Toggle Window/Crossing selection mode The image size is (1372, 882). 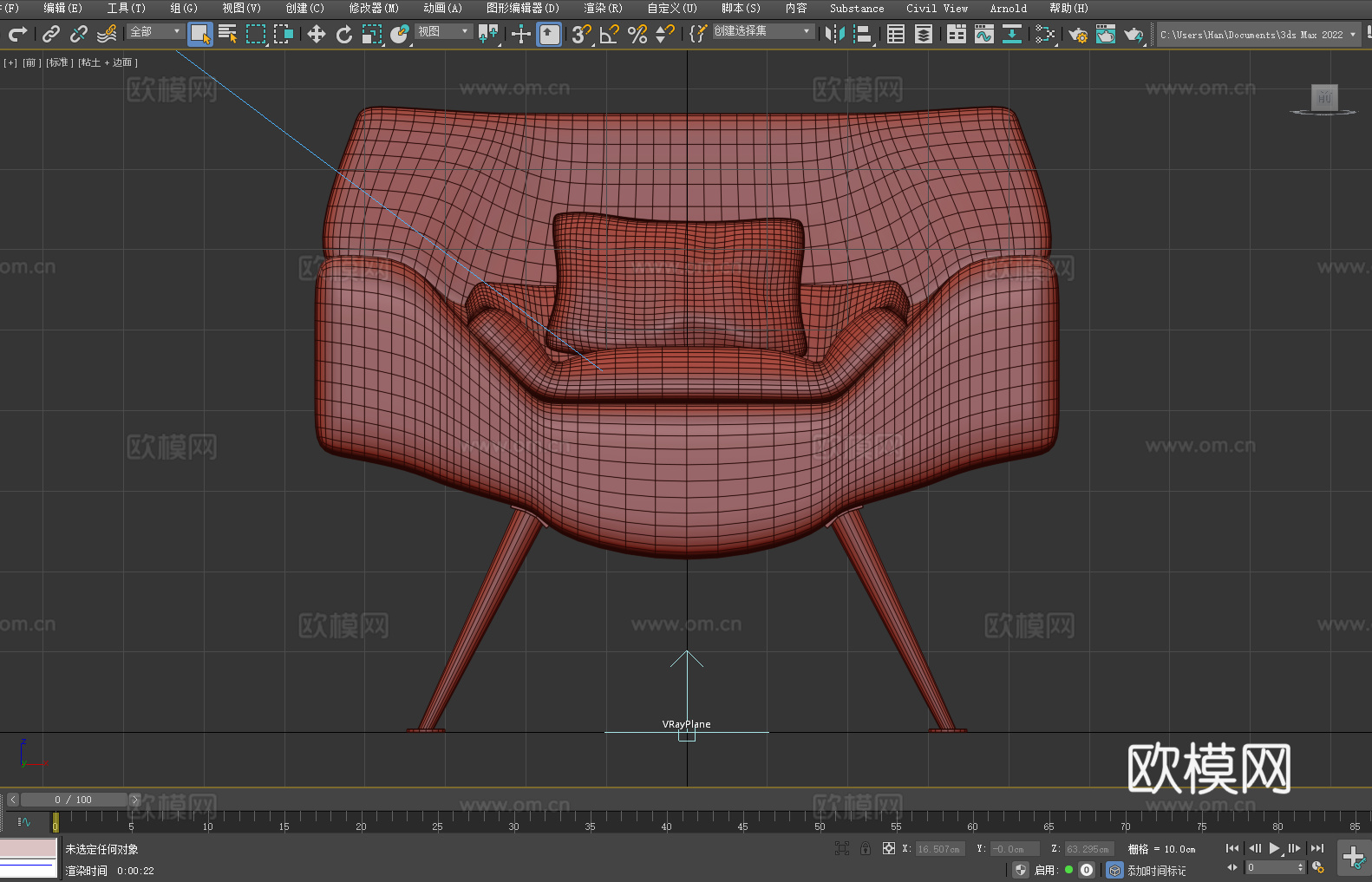pos(284,34)
